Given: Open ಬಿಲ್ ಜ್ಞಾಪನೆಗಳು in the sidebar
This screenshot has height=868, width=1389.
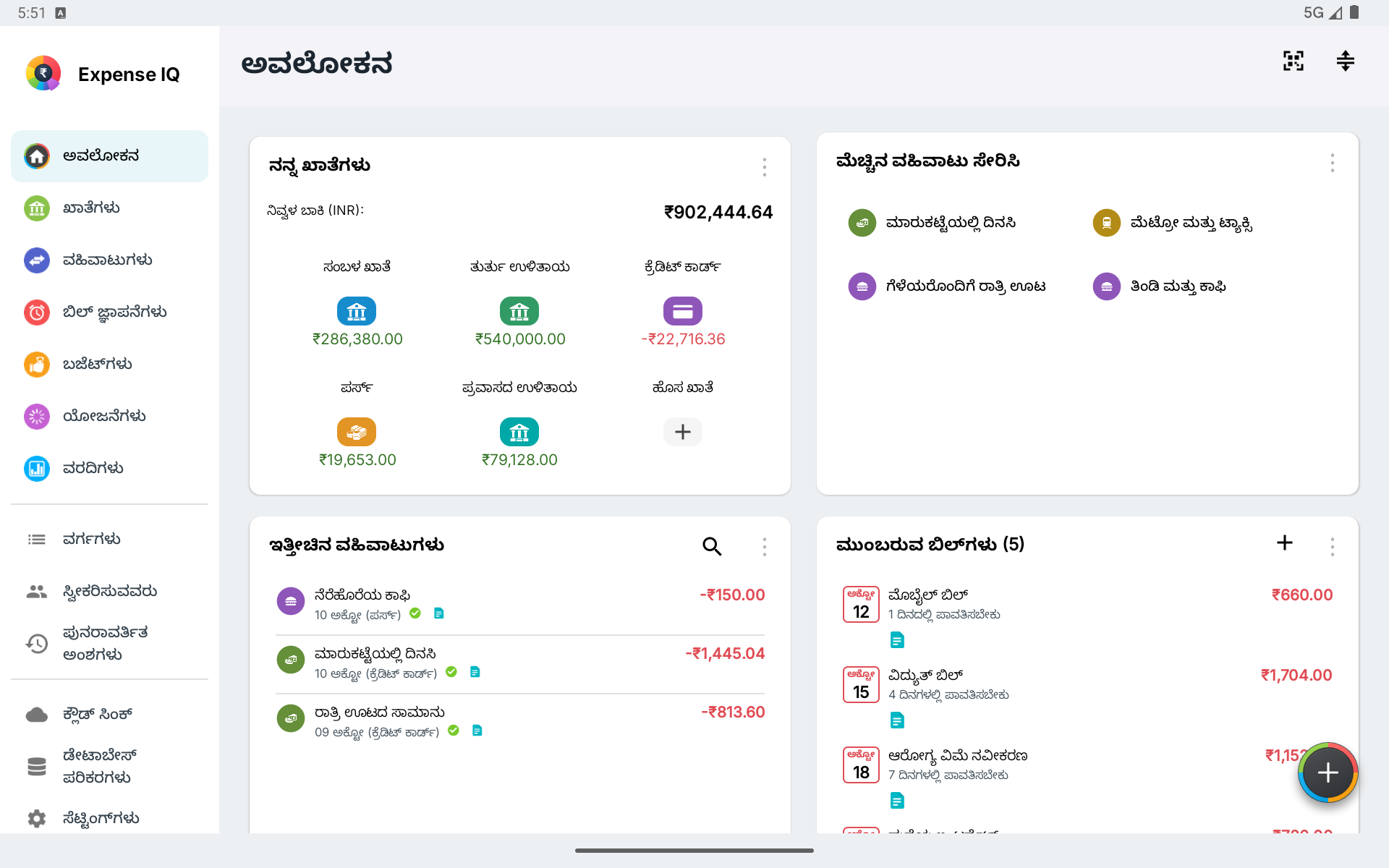Looking at the screenshot, I should (109, 312).
